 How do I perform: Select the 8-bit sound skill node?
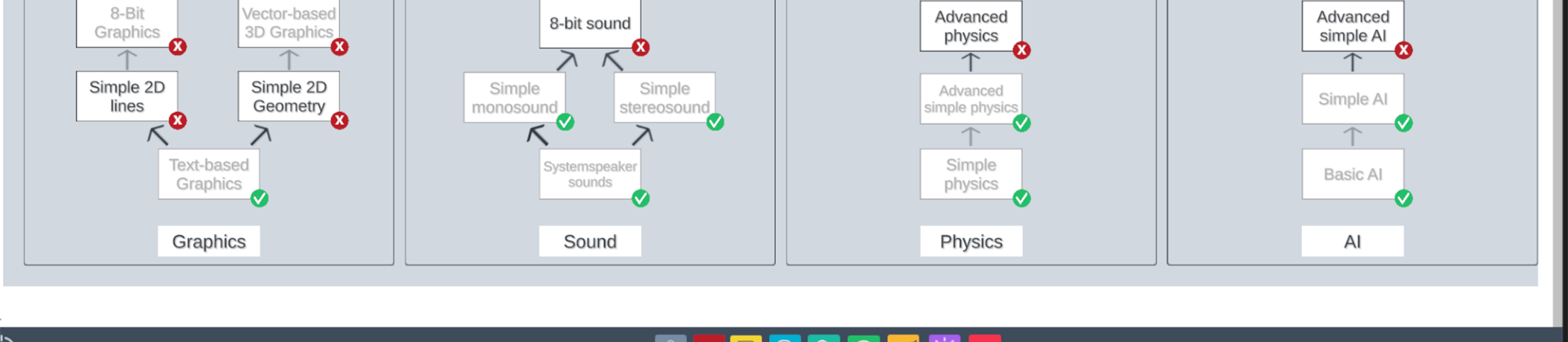pyautogui.click(x=589, y=24)
